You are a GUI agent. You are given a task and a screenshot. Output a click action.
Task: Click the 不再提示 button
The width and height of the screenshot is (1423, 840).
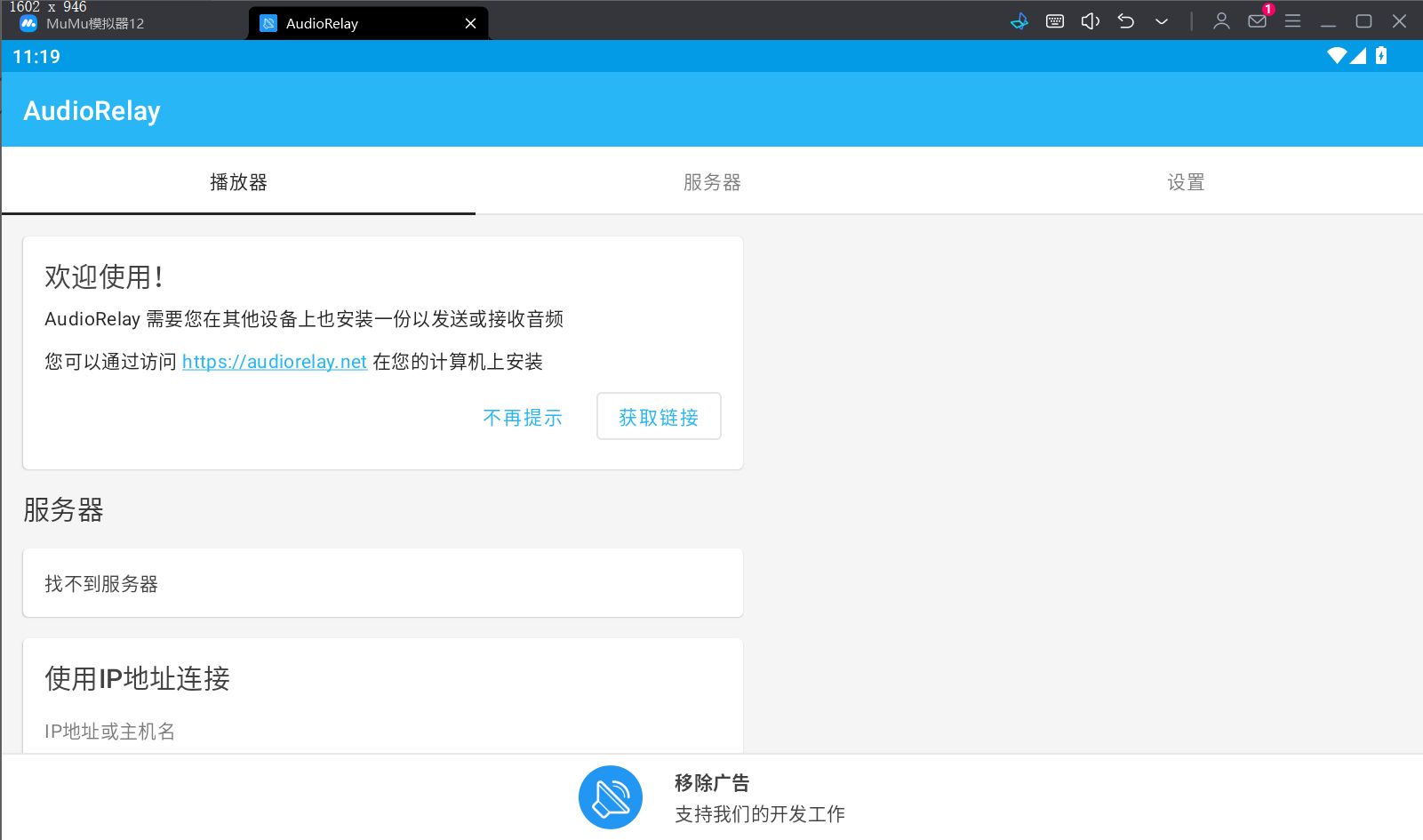523,417
